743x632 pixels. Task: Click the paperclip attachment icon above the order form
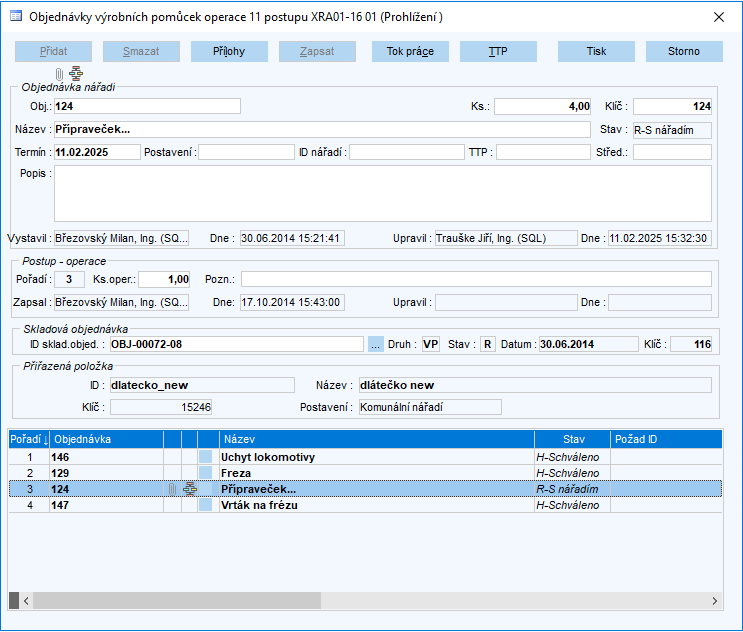point(59,74)
